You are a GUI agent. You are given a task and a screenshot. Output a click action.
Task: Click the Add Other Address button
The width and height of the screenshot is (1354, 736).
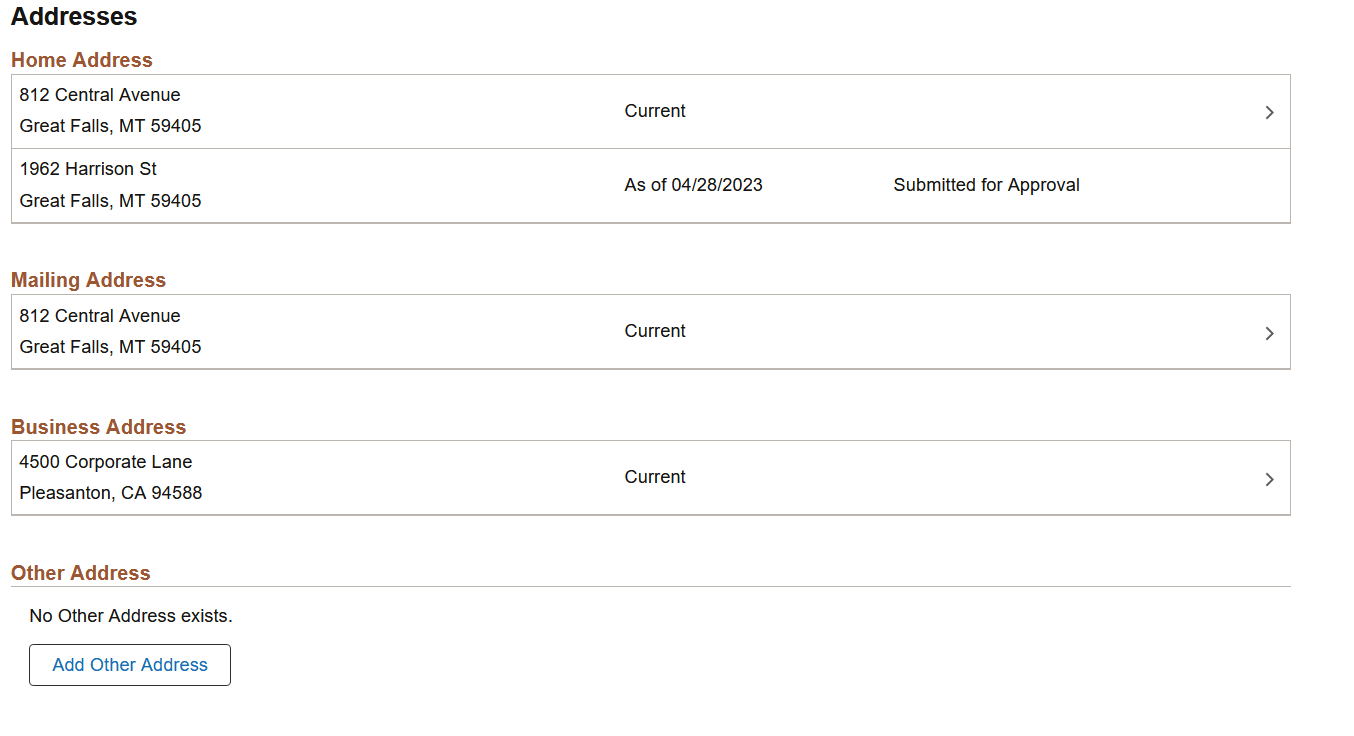pyautogui.click(x=129, y=664)
